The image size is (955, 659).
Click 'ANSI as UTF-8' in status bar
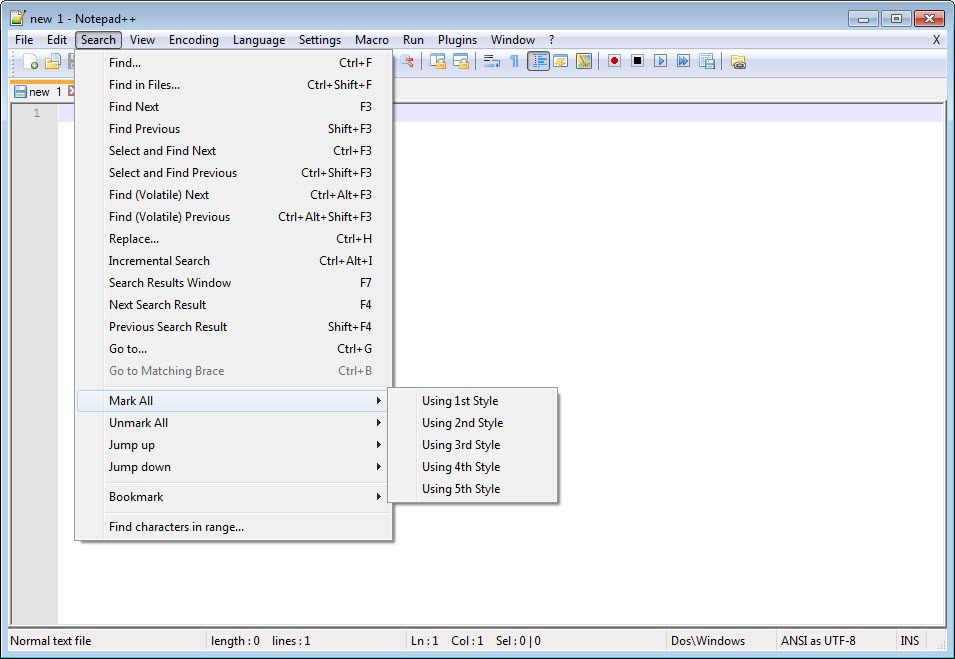point(818,641)
